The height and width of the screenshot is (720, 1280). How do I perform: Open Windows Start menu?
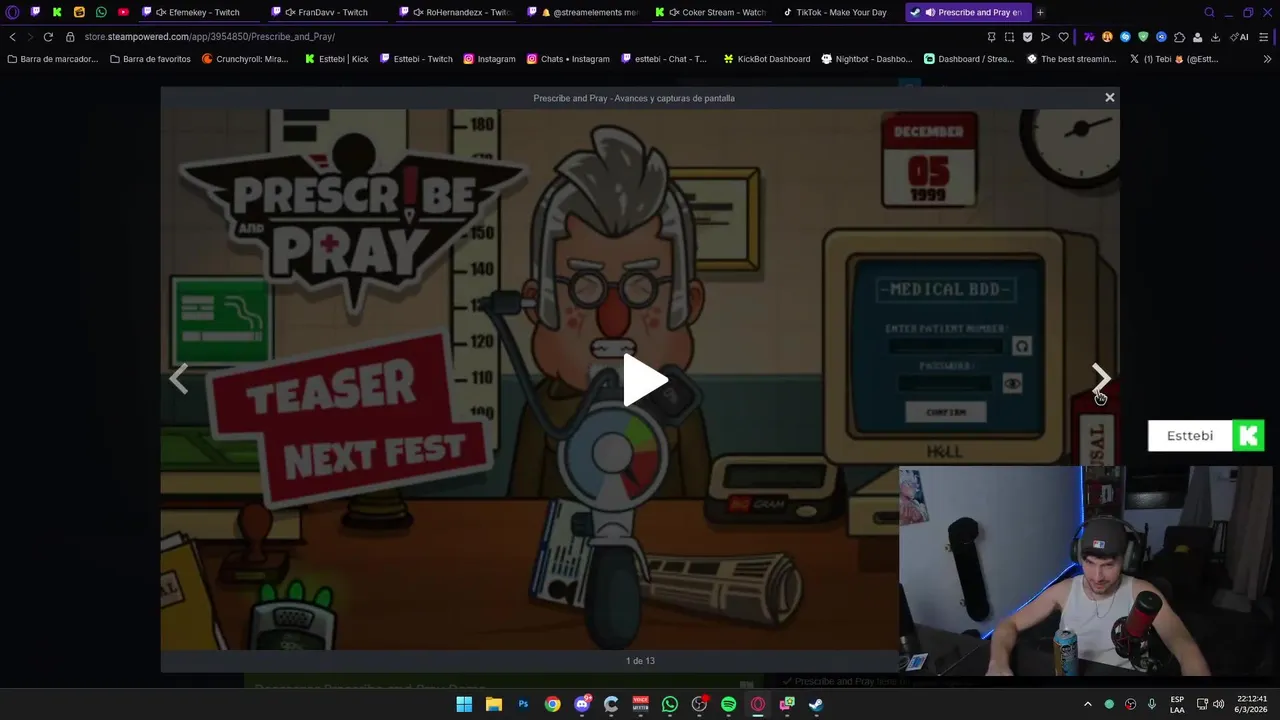pyautogui.click(x=464, y=704)
